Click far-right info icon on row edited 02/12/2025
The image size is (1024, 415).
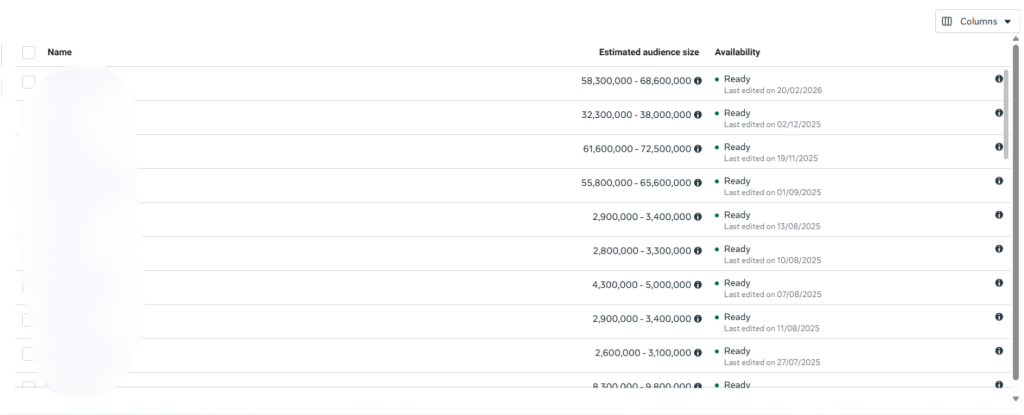(998, 113)
